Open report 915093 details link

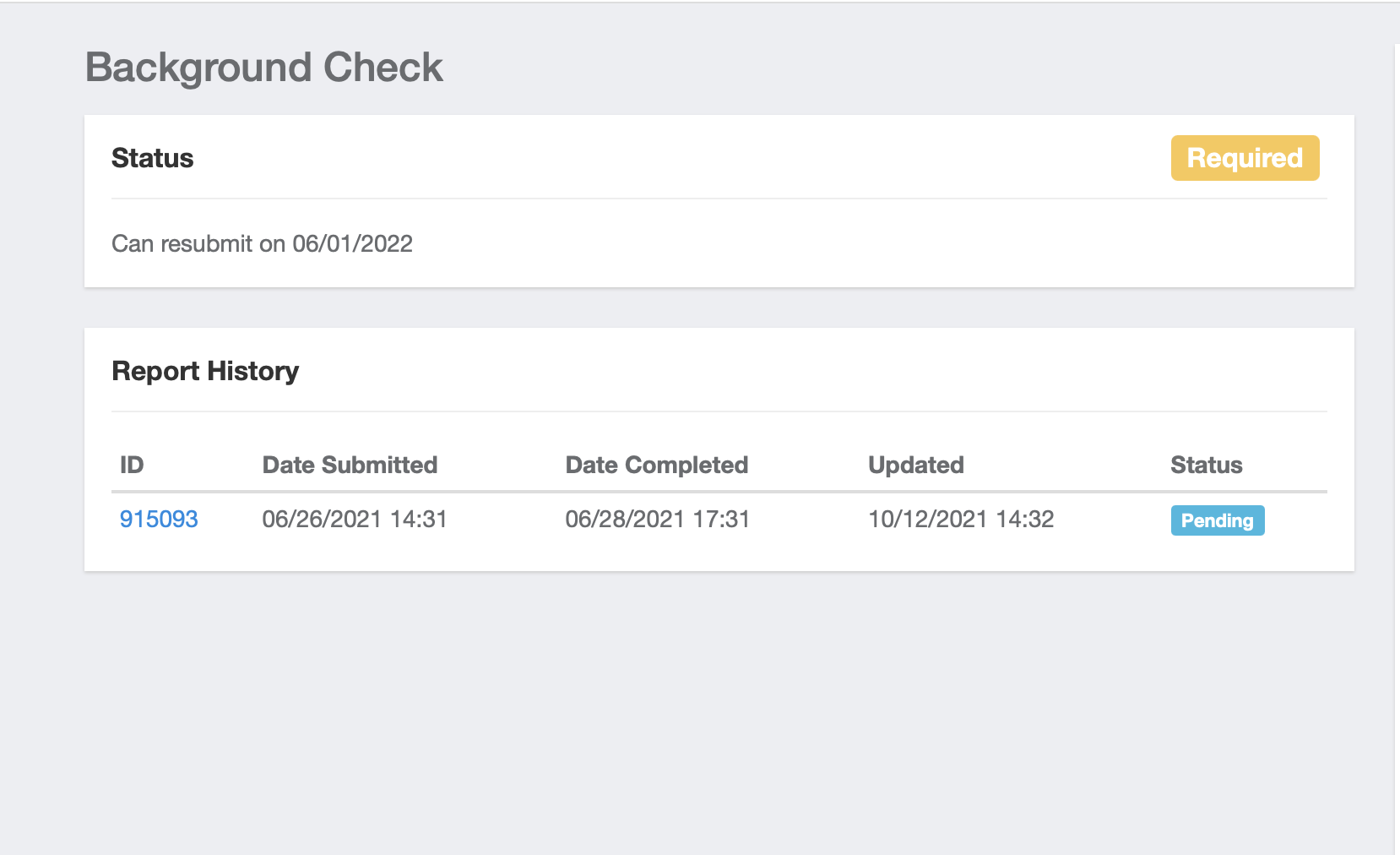pos(159,519)
